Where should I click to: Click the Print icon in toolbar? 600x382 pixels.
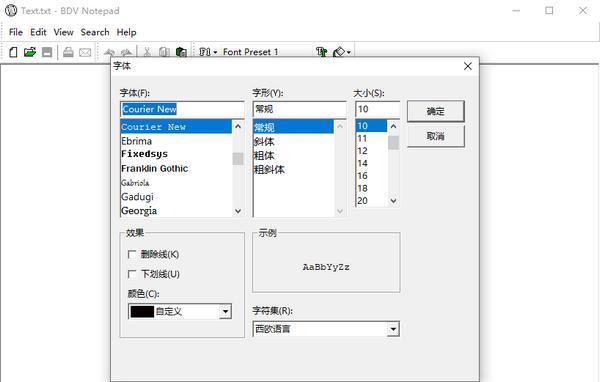68,52
